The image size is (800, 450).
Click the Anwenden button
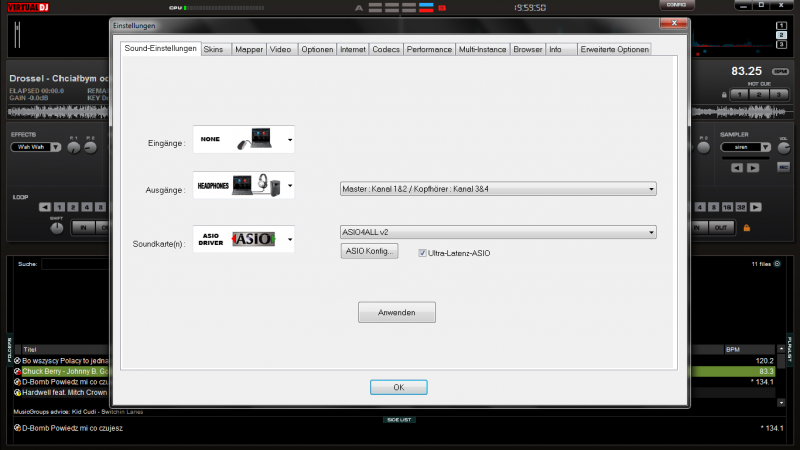[397, 312]
